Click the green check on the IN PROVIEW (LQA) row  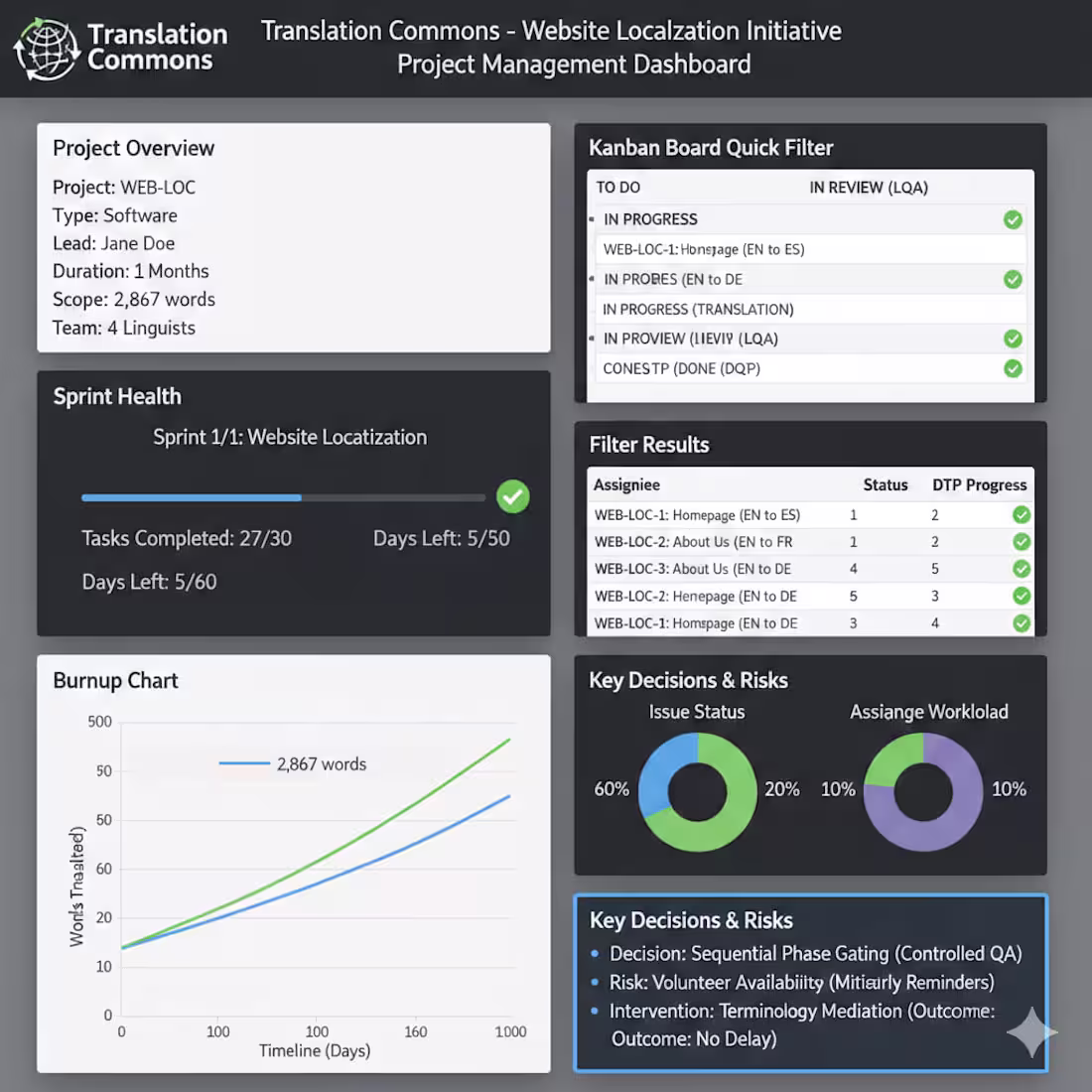pyautogui.click(x=1013, y=339)
